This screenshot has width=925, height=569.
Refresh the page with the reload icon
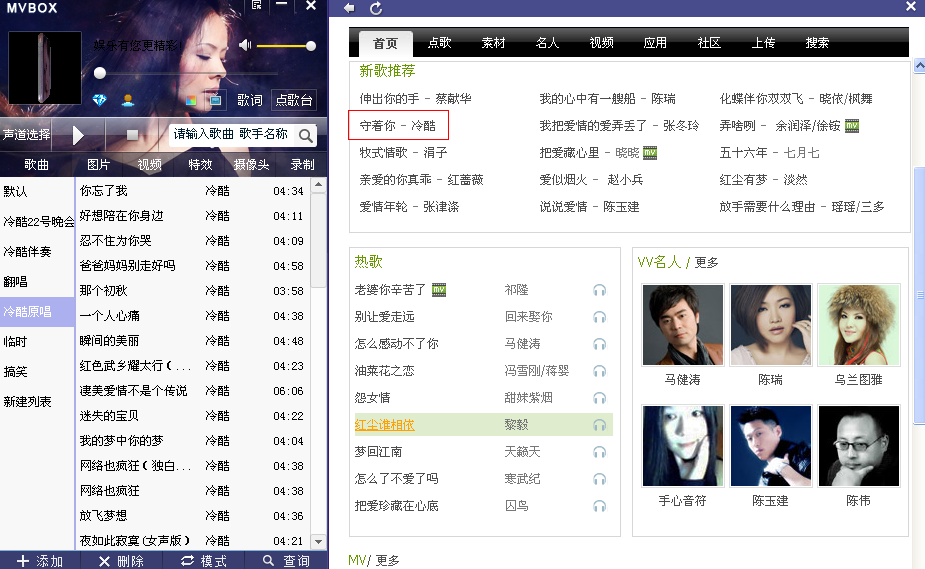(x=376, y=8)
